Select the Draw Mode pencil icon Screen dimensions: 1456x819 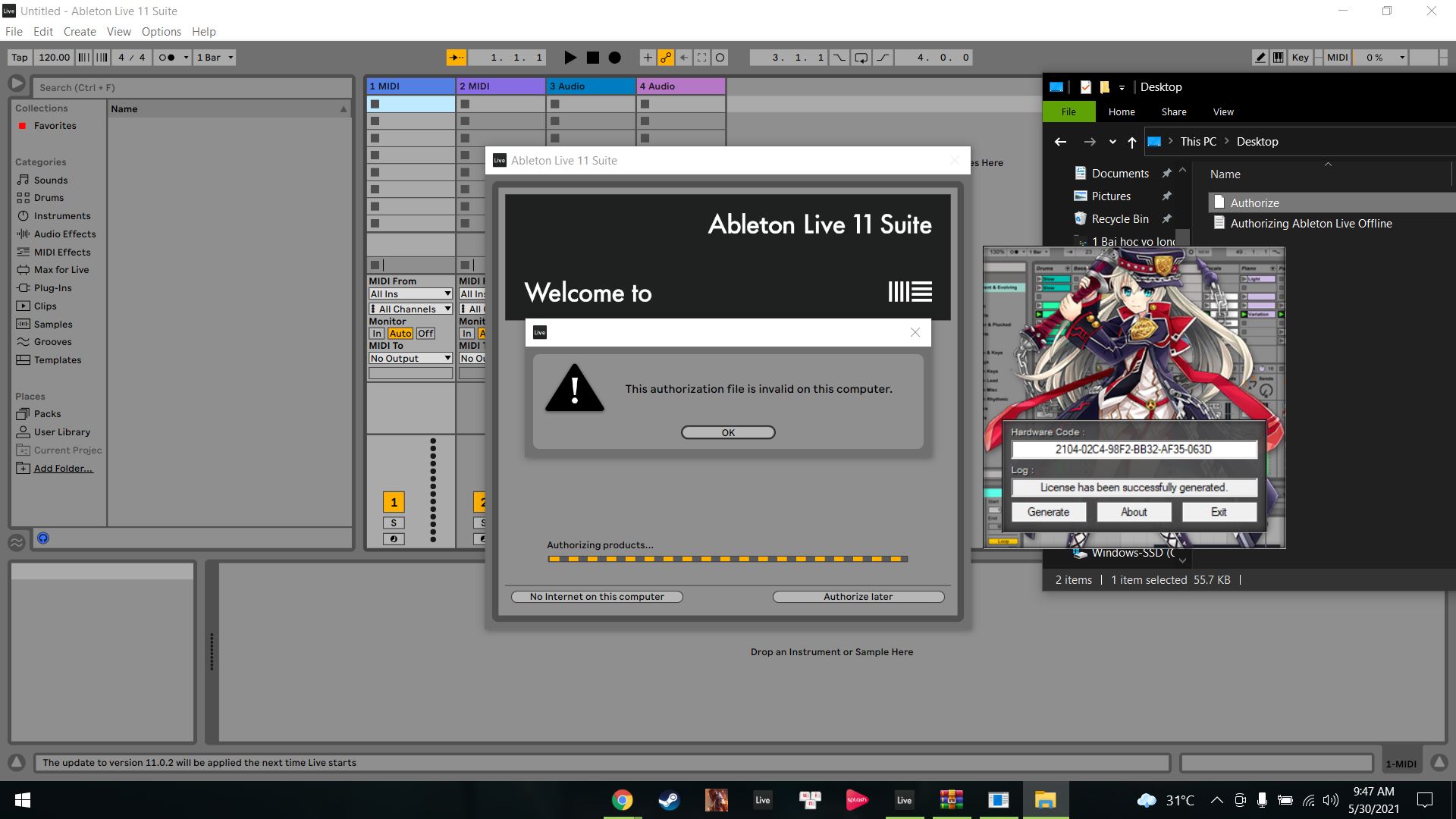click(x=1260, y=57)
